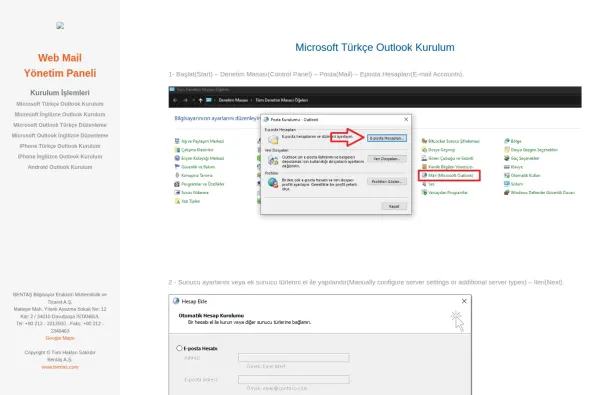This screenshot has width=600, height=395.
Task: Open Mail (Microsoft Outlook) item
Action: [449, 176]
